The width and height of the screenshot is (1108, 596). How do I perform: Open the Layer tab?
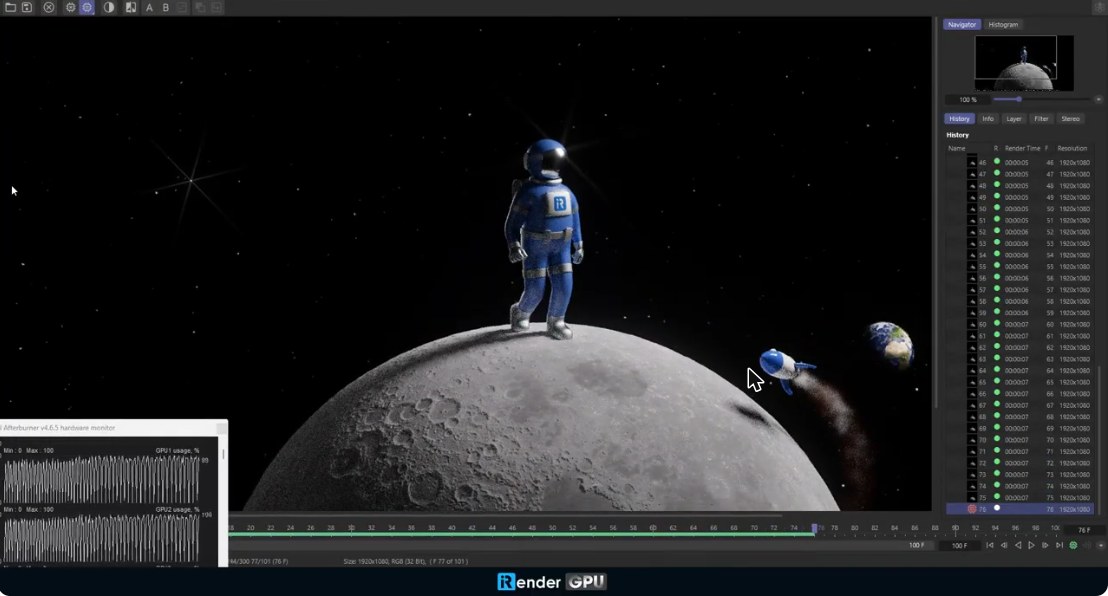tap(1013, 119)
